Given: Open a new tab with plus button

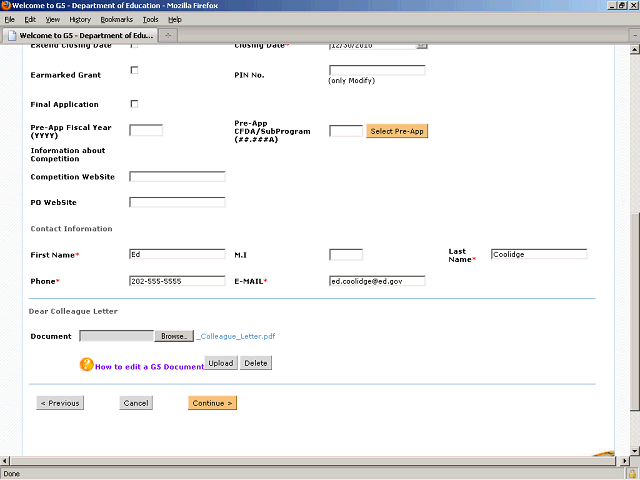Looking at the screenshot, I should click(168, 36).
